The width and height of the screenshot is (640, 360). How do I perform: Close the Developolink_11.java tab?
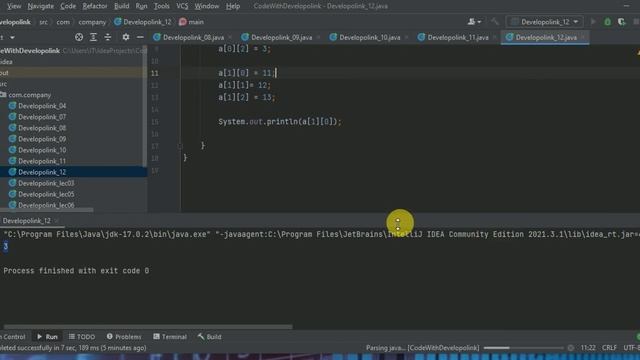pos(495,38)
